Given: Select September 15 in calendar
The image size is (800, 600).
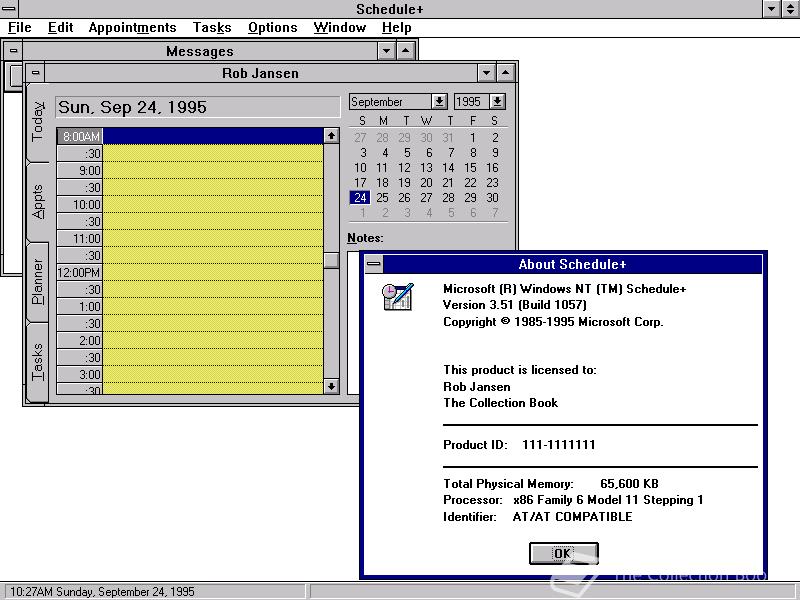Looking at the screenshot, I should coord(470,167).
